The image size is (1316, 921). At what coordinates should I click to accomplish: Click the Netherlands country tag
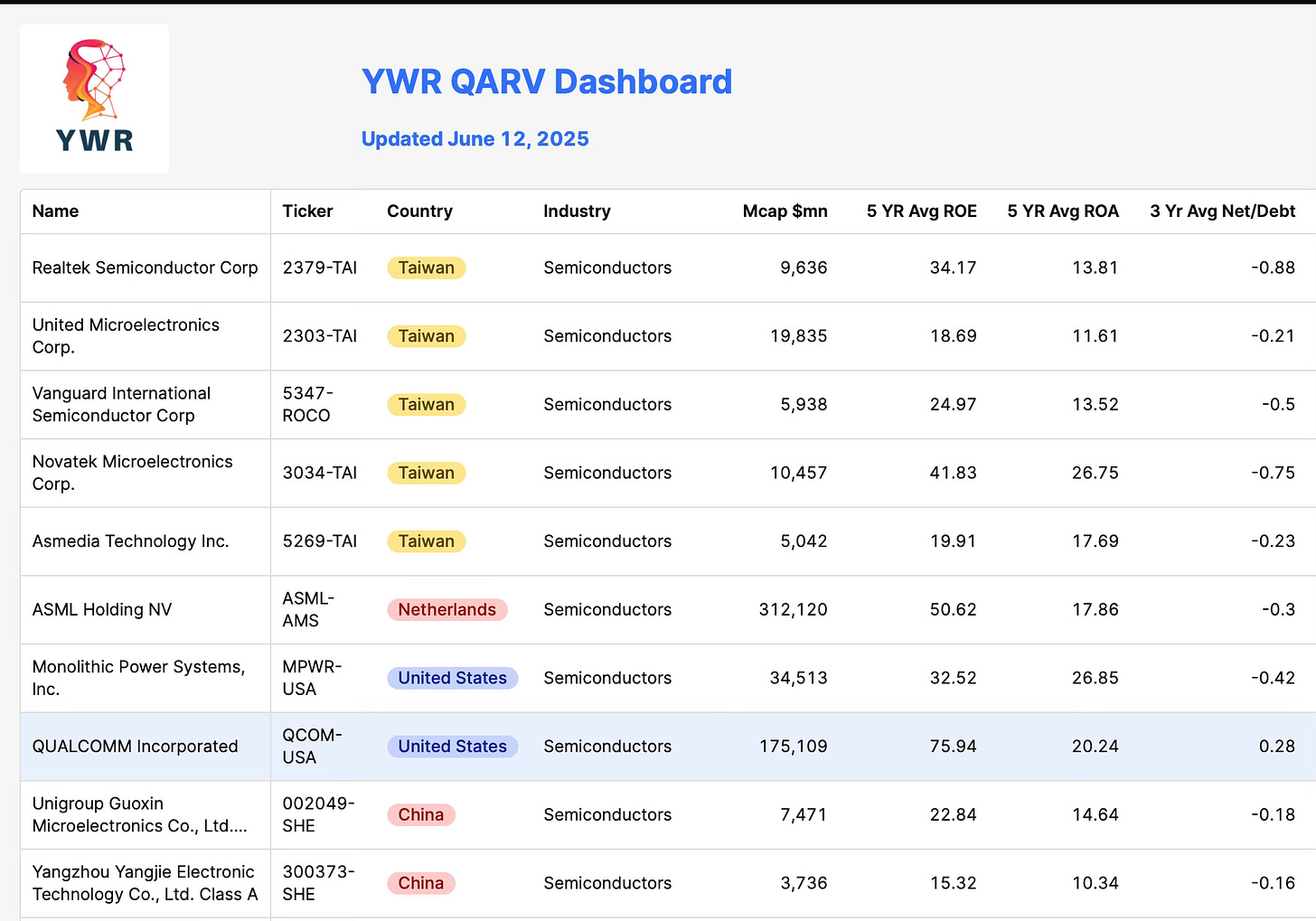coord(447,610)
